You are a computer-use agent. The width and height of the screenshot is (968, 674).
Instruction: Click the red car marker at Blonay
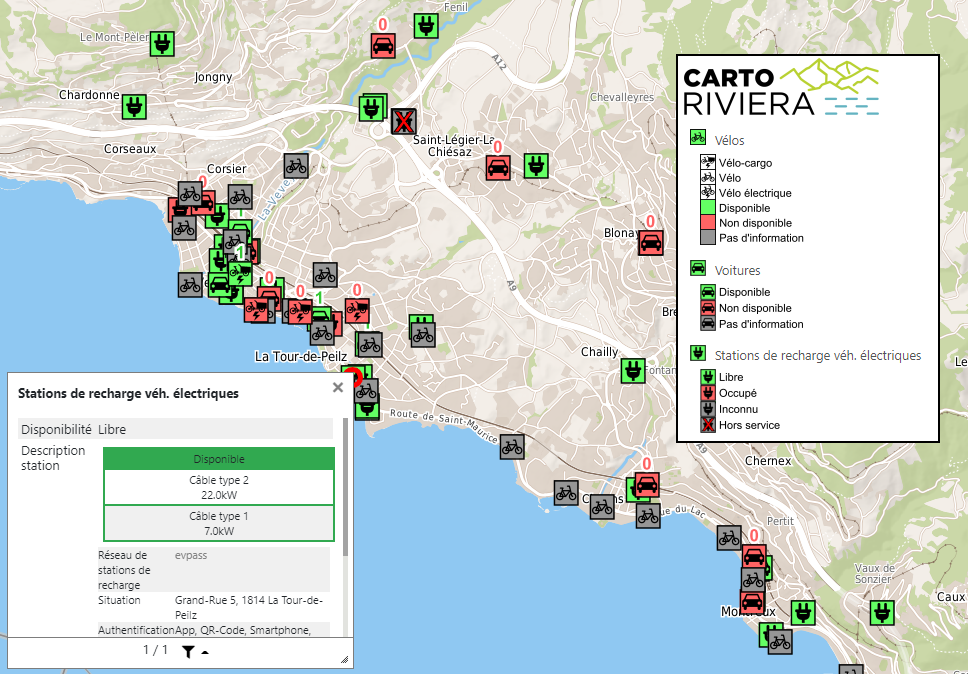(x=651, y=243)
